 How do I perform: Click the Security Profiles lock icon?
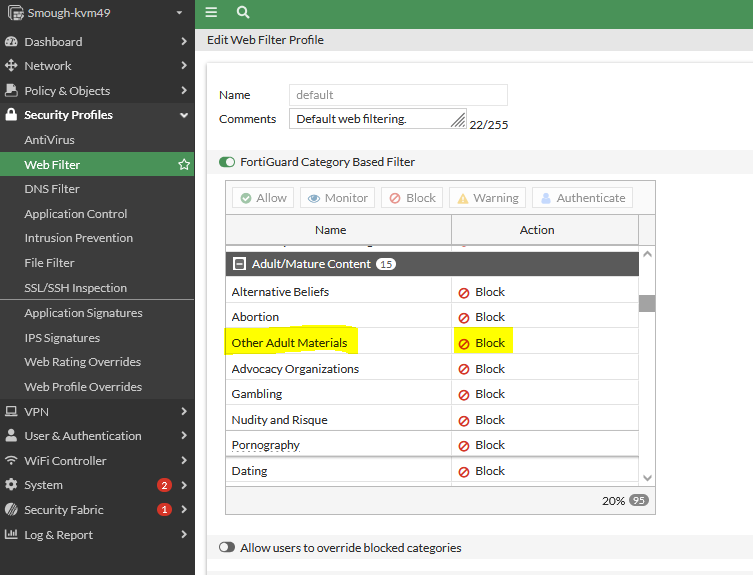coord(12,115)
